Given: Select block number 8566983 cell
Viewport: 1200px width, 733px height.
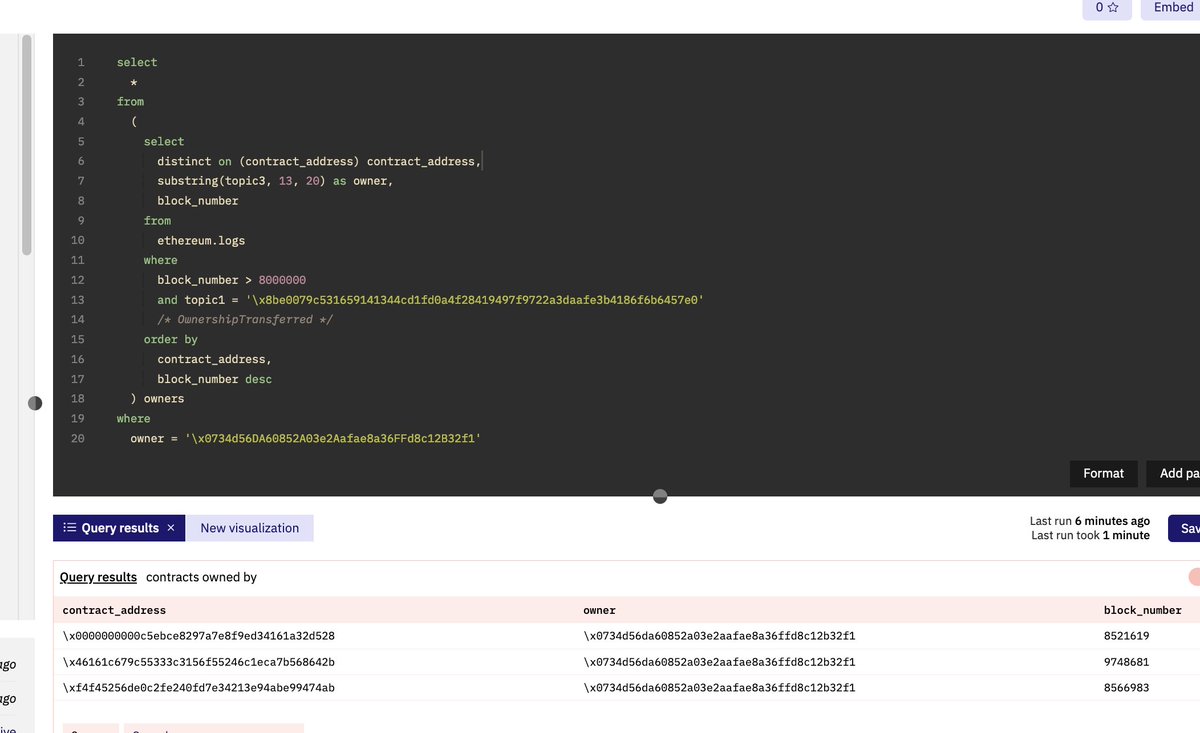Looking at the screenshot, I should coord(1126,688).
